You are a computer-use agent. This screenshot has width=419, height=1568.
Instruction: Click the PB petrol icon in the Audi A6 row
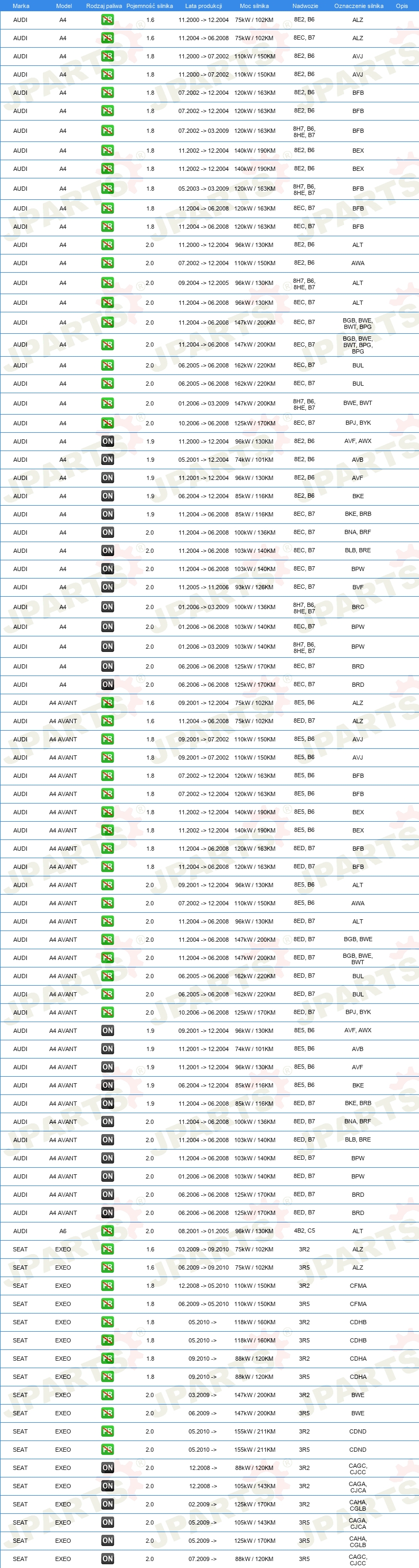tap(107, 1232)
